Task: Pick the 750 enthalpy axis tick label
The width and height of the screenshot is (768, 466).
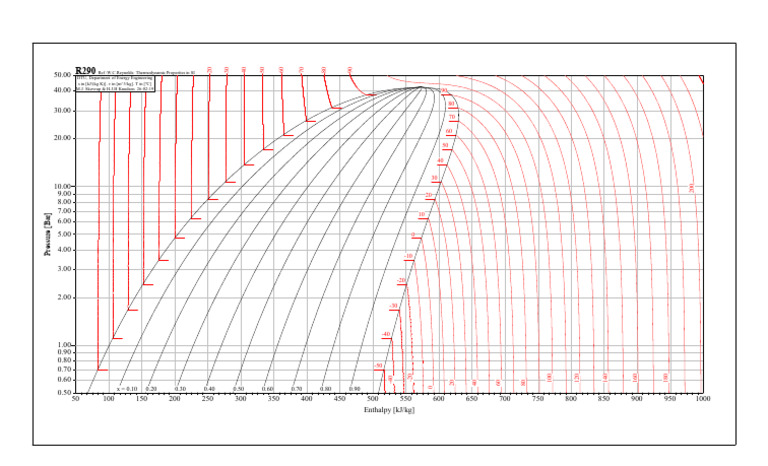Action: (x=538, y=399)
